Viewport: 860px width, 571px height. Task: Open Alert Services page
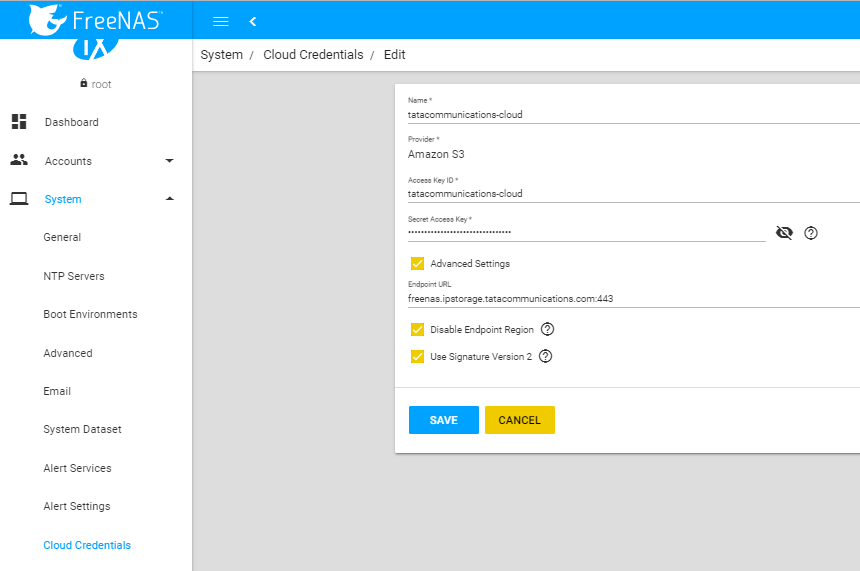(x=77, y=468)
